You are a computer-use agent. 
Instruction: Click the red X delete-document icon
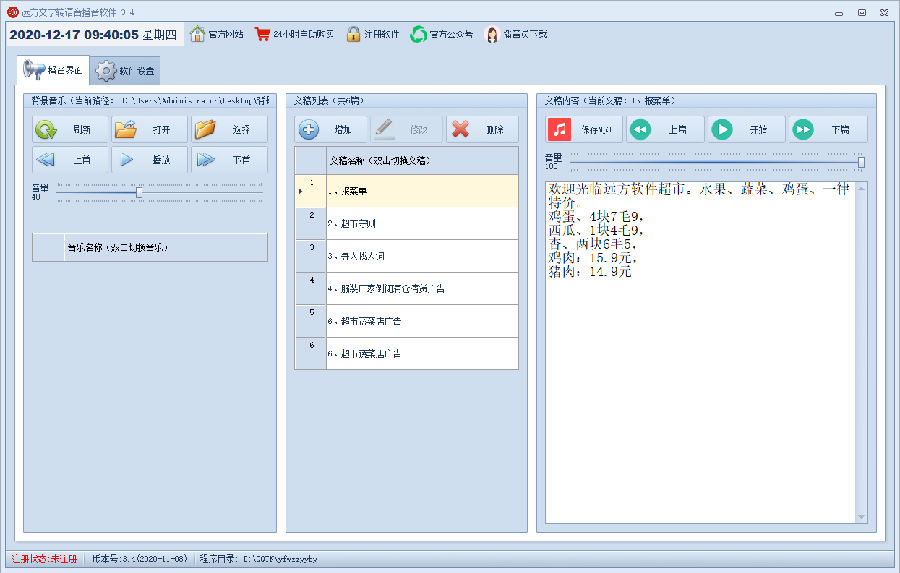pos(461,129)
